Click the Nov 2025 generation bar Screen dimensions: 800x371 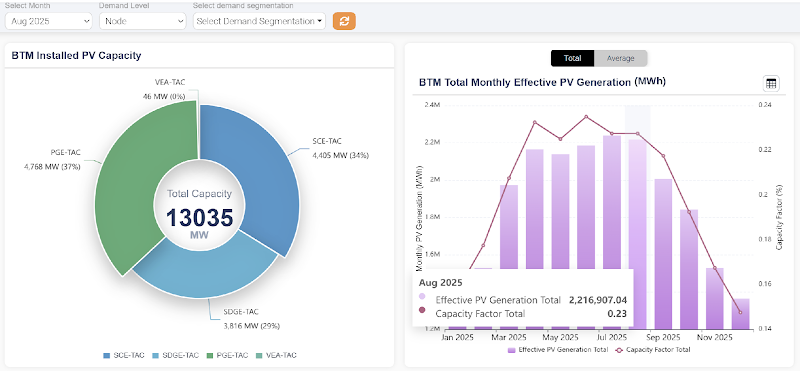point(714,298)
